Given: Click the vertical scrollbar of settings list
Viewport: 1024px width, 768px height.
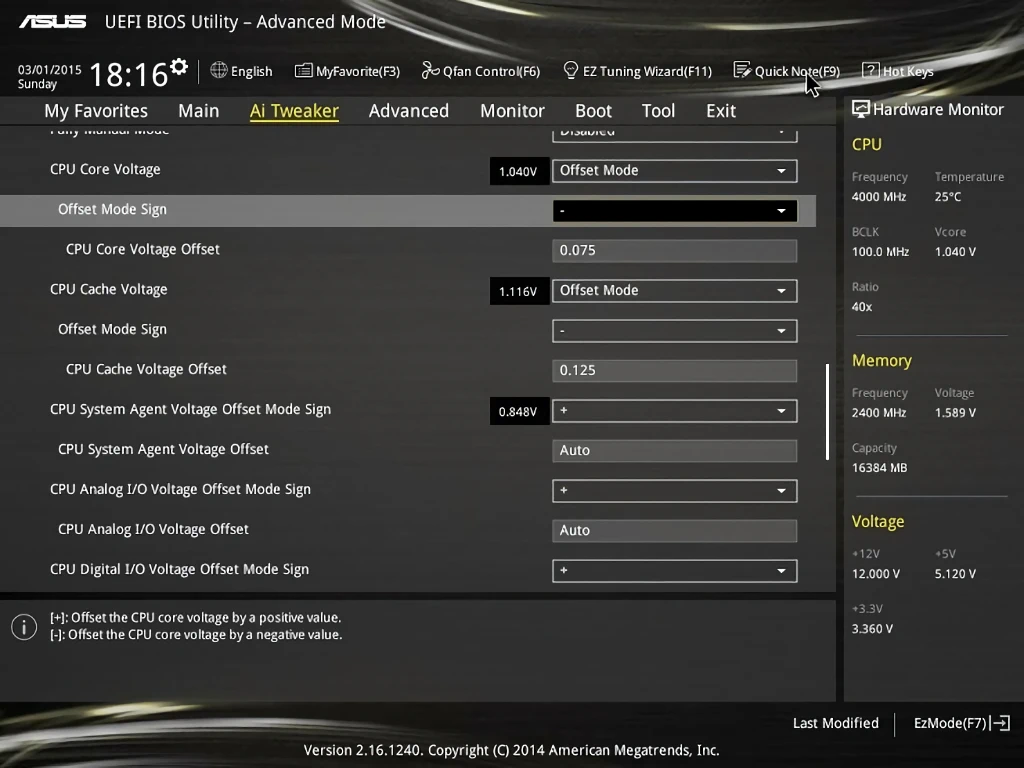Looking at the screenshot, I should [827, 412].
